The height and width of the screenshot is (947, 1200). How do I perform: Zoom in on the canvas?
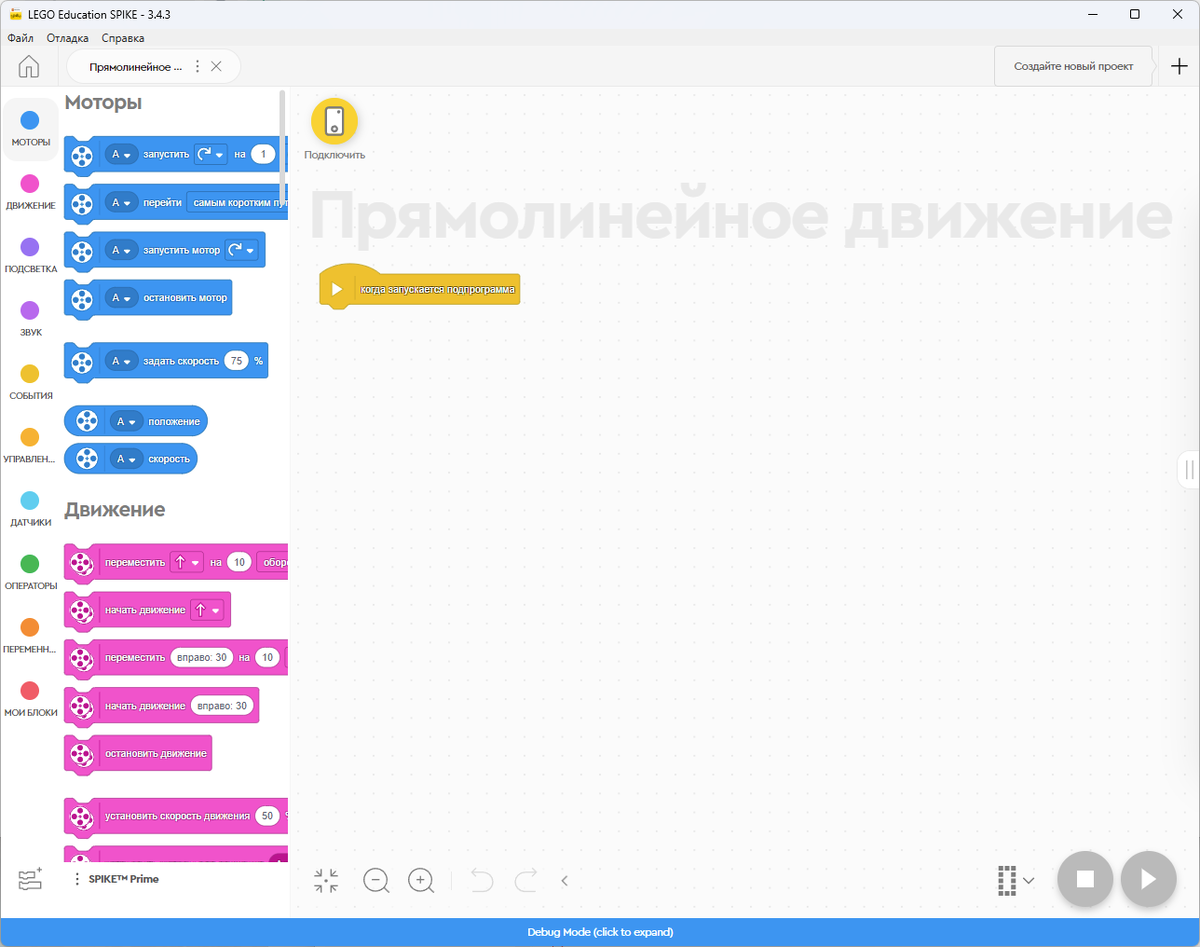pyautogui.click(x=421, y=881)
